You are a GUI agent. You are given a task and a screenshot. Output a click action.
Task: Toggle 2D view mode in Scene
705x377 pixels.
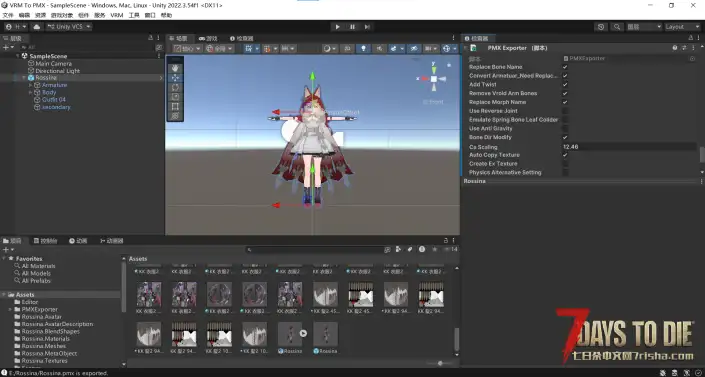(347, 49)
